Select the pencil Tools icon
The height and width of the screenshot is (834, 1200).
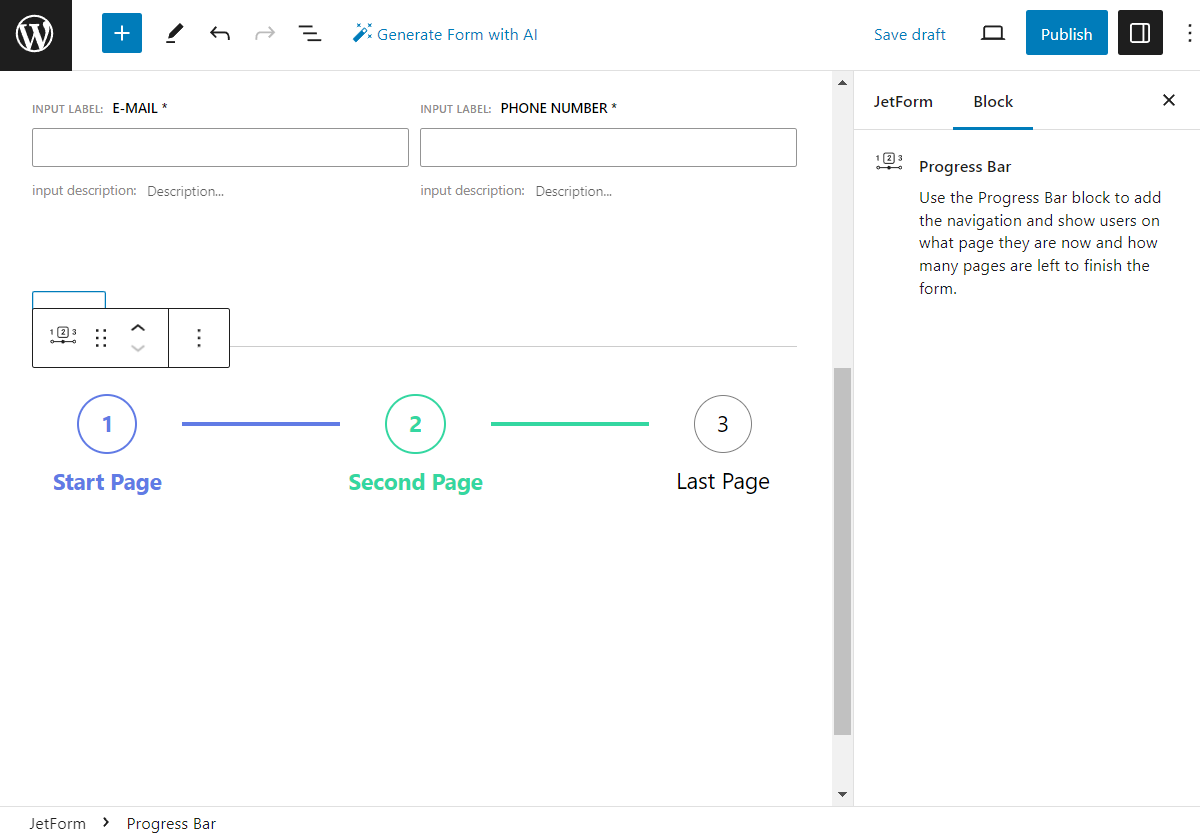pyautogui.click(x=174, y=34)
